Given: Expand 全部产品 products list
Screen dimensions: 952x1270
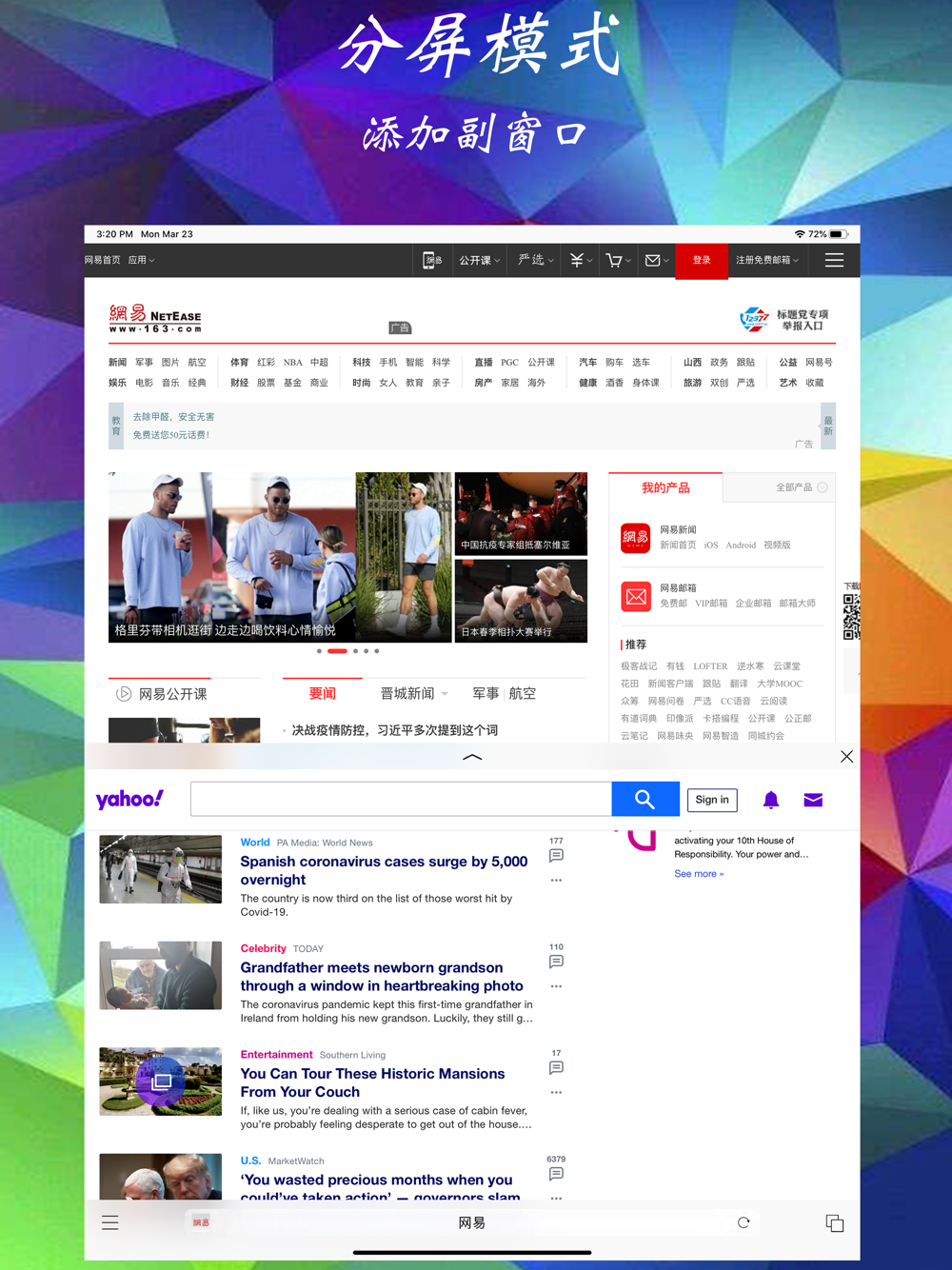Looking at the screenshot, I should point(802,487).
